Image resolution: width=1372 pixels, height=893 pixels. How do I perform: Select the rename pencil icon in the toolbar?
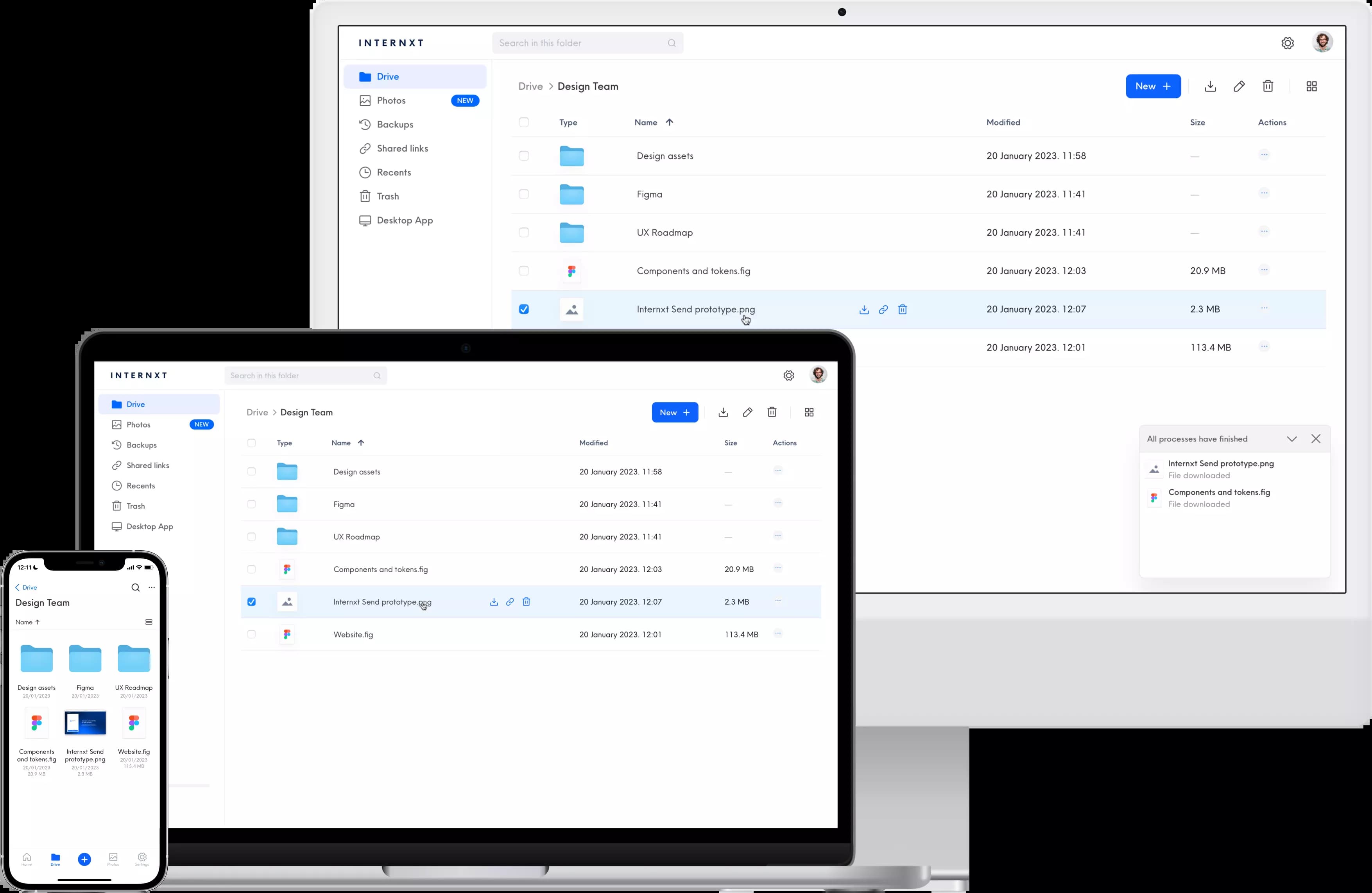(1239, 86)
